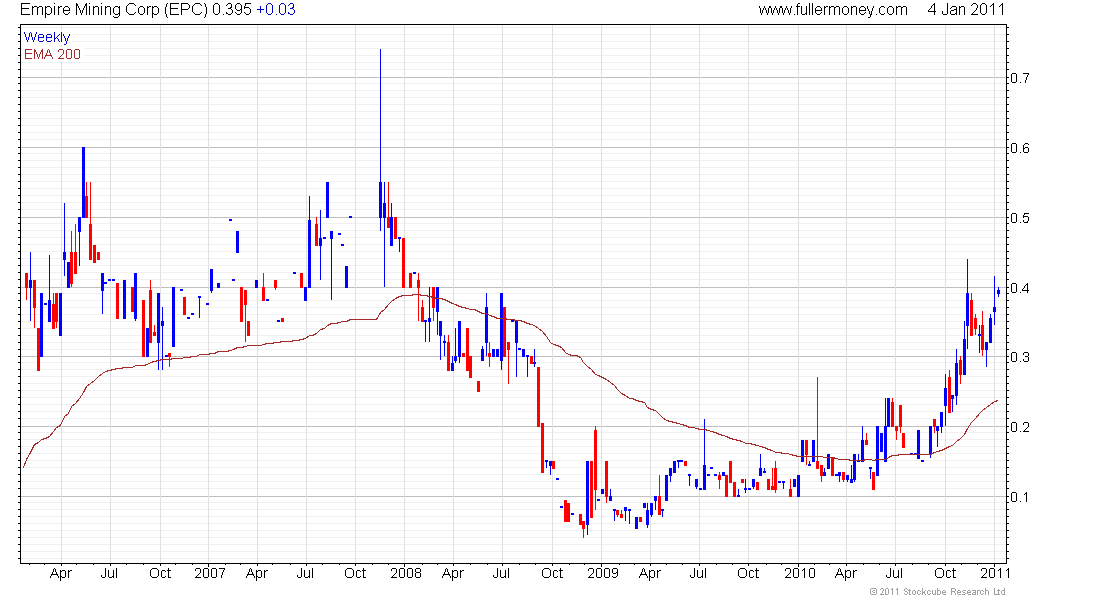Click the price change value +0.03
Screen dimensions: 1100x600
pos(276,10)
